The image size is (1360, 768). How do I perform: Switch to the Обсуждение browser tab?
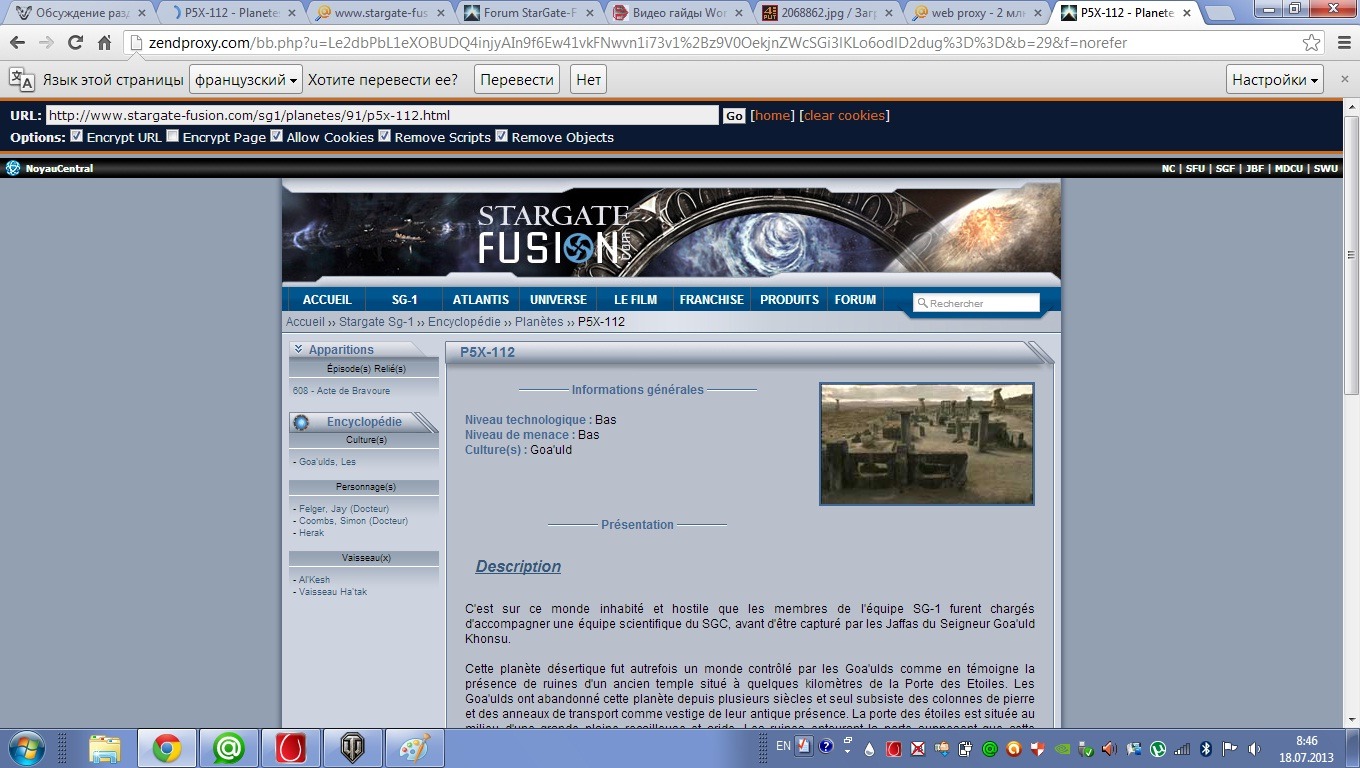point(78,14)
